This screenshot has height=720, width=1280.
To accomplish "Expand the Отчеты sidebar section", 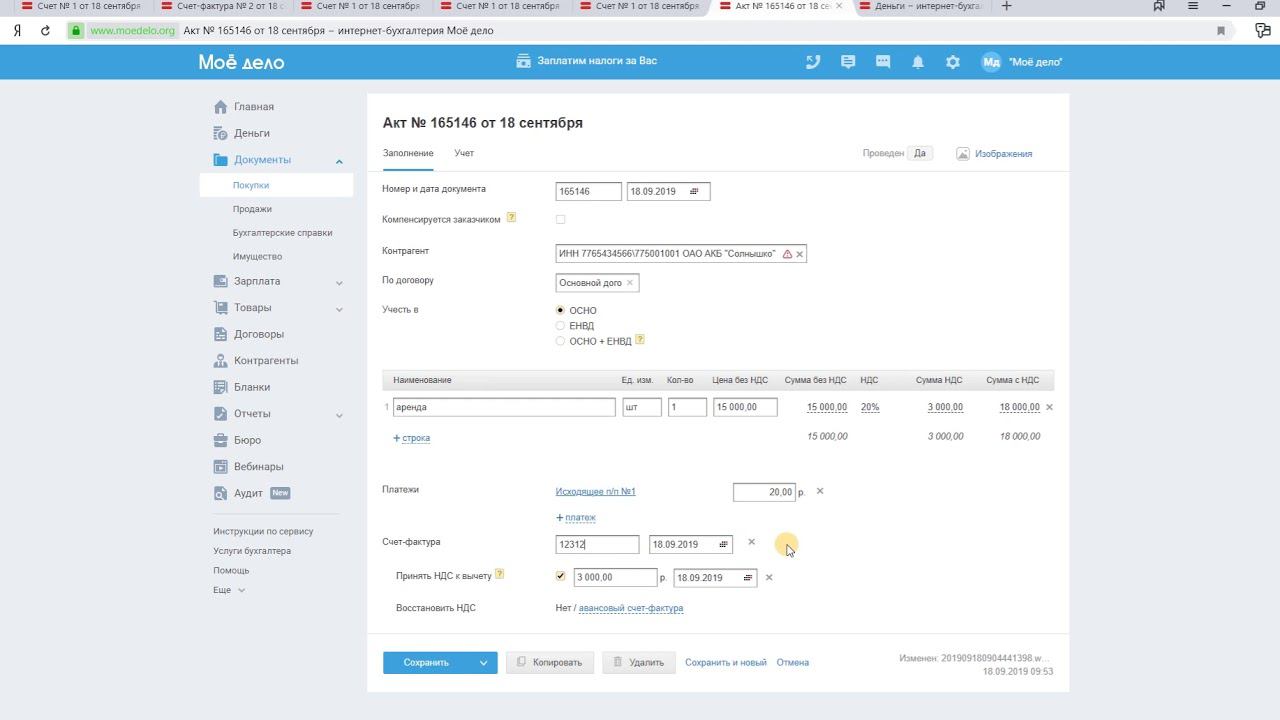I will [339, 415].
